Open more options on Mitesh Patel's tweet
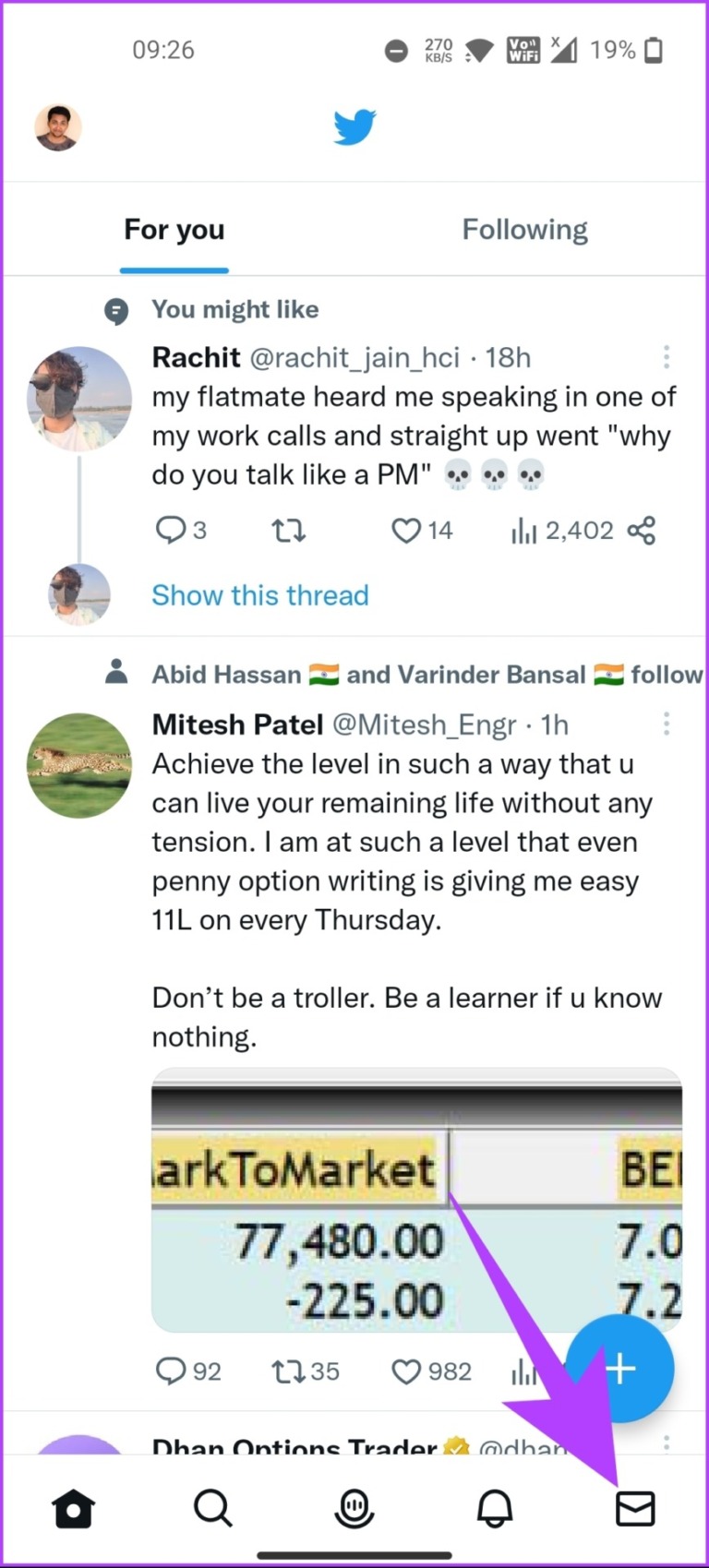Image resolution: width=709 pixels, height=1568 pixels. [667, 725]
